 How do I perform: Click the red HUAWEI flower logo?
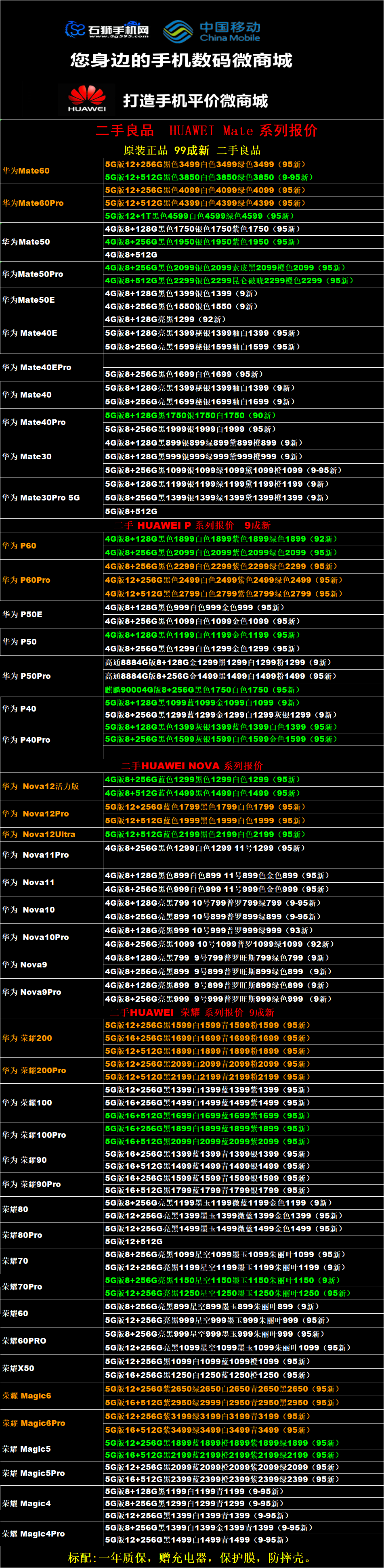(87, 98)
